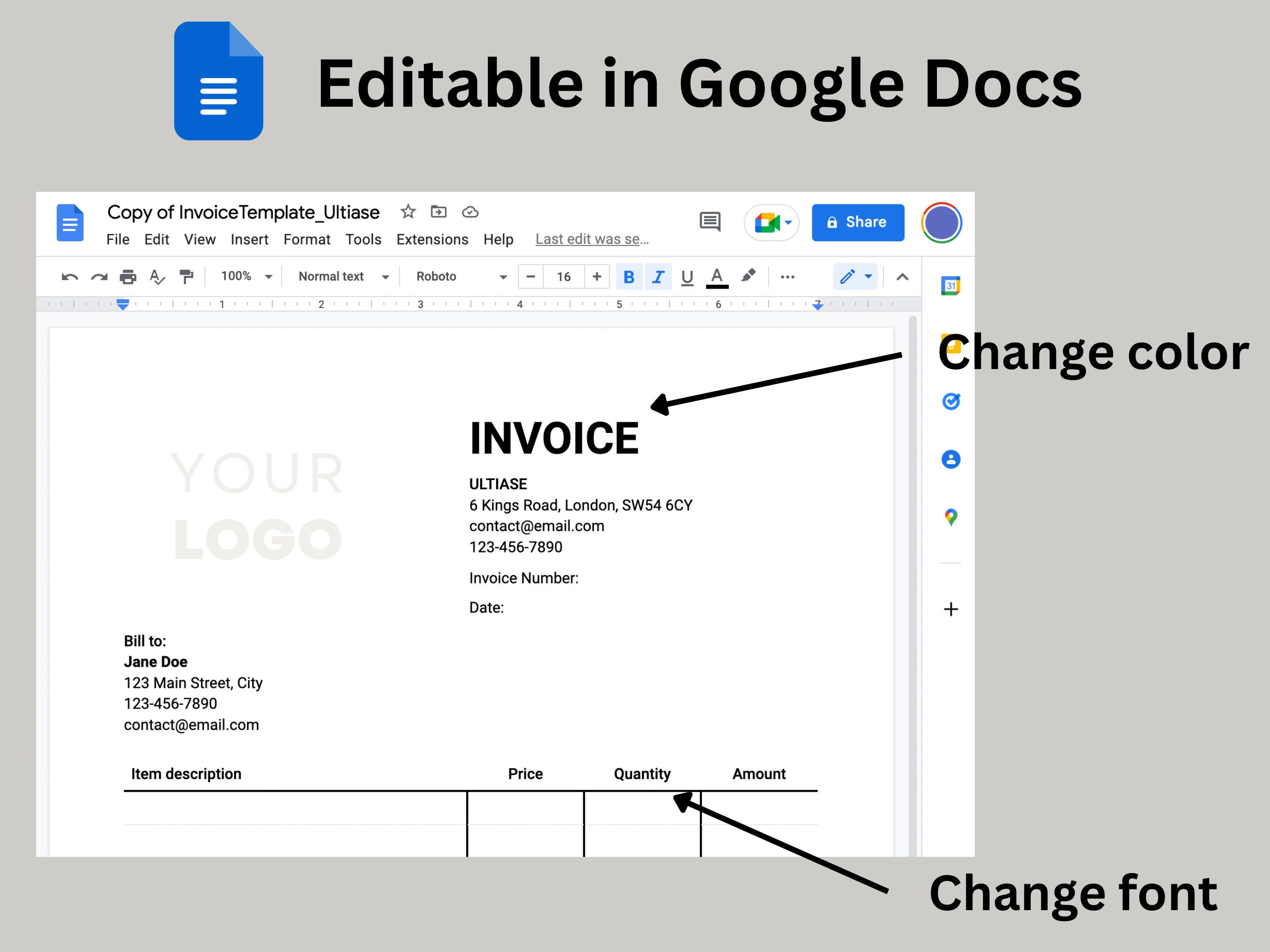Click the Undo icon in toolbar

pyautogui.click(x=70, y=278)
